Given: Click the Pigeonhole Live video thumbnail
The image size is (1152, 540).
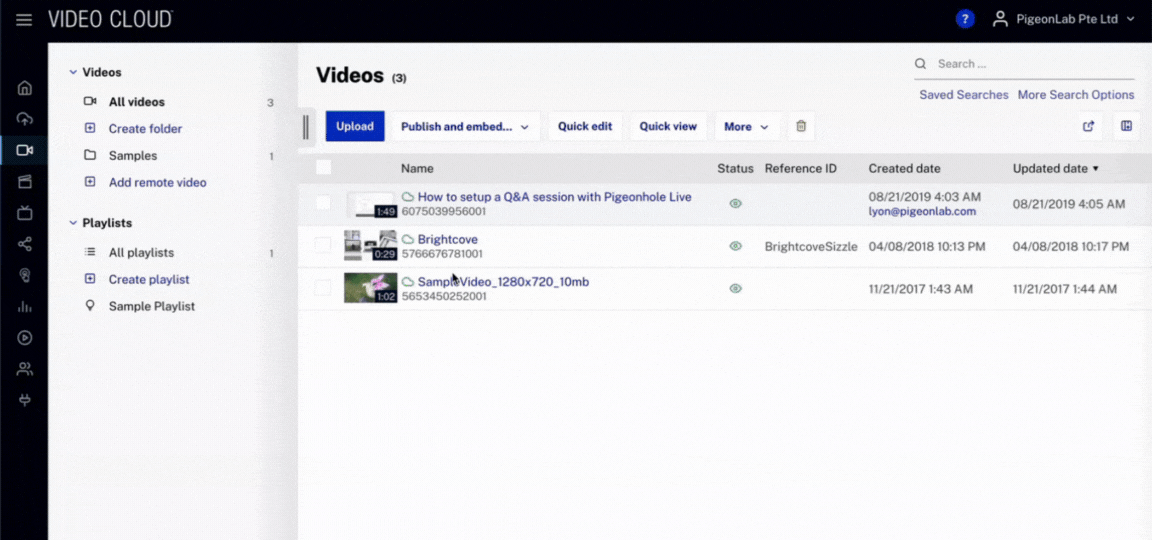Looking at the screenshot, I should pyautogui.click(x=372, y=204).
